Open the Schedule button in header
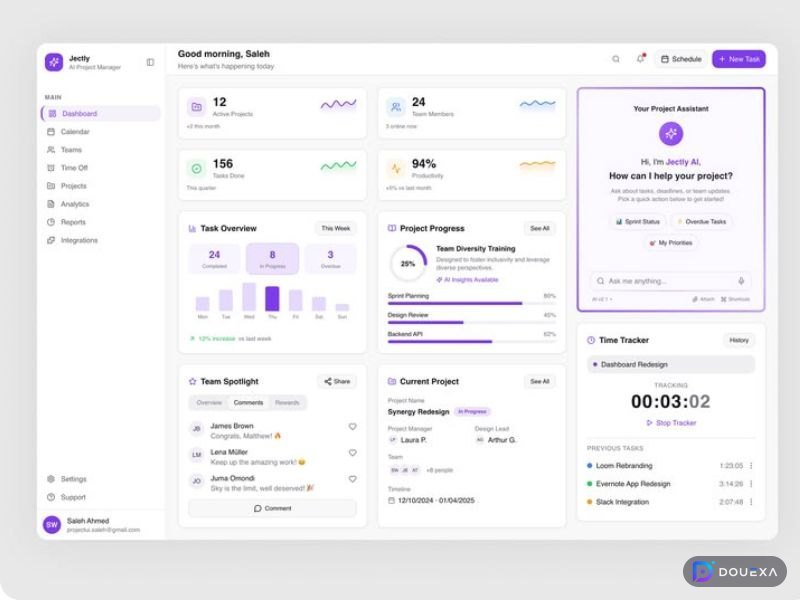This screenshot has width=800, height=600. pyautogui.click(x=681, y=59)
